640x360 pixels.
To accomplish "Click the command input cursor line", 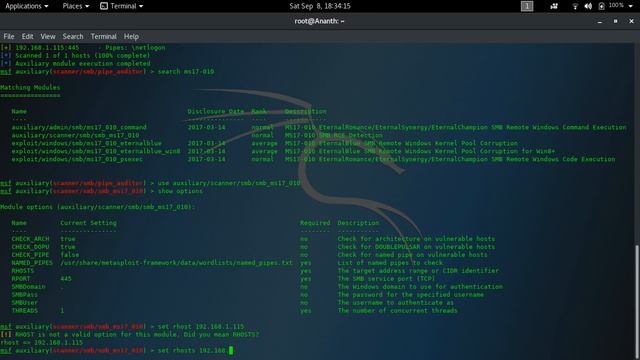I will click(x=117, y=350).
